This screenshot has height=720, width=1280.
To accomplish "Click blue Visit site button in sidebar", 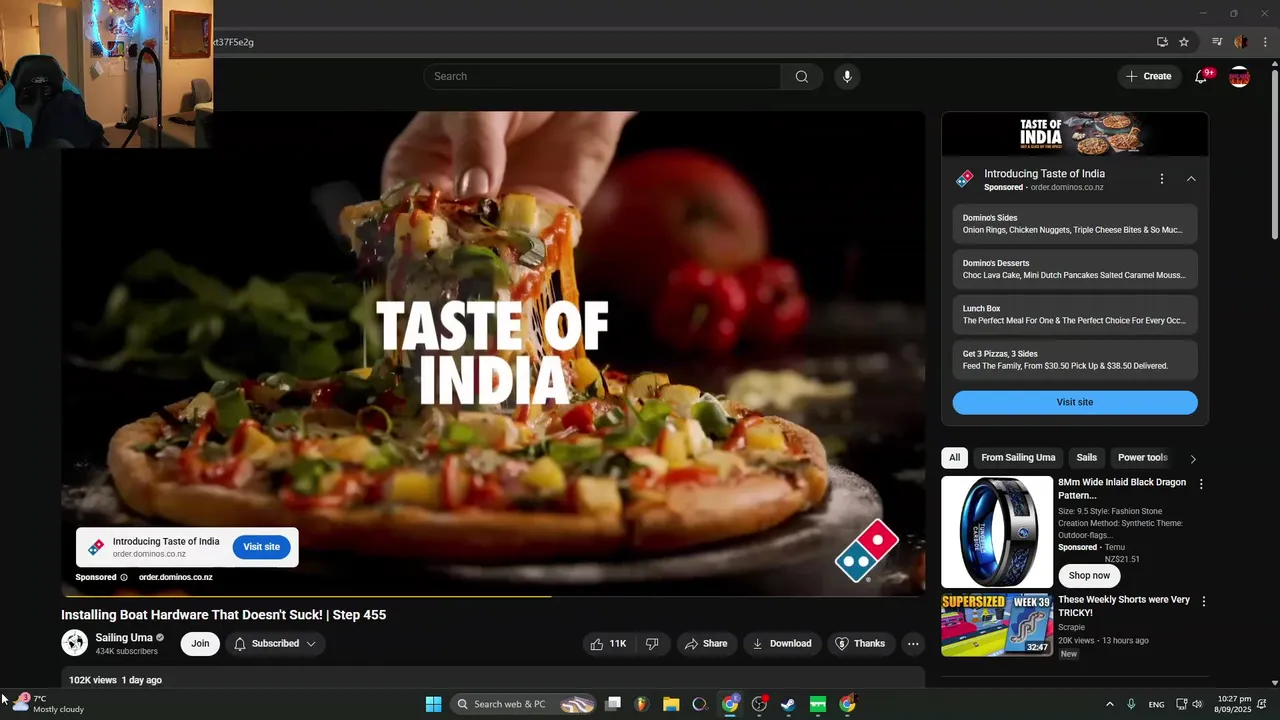I will 1075,402.
